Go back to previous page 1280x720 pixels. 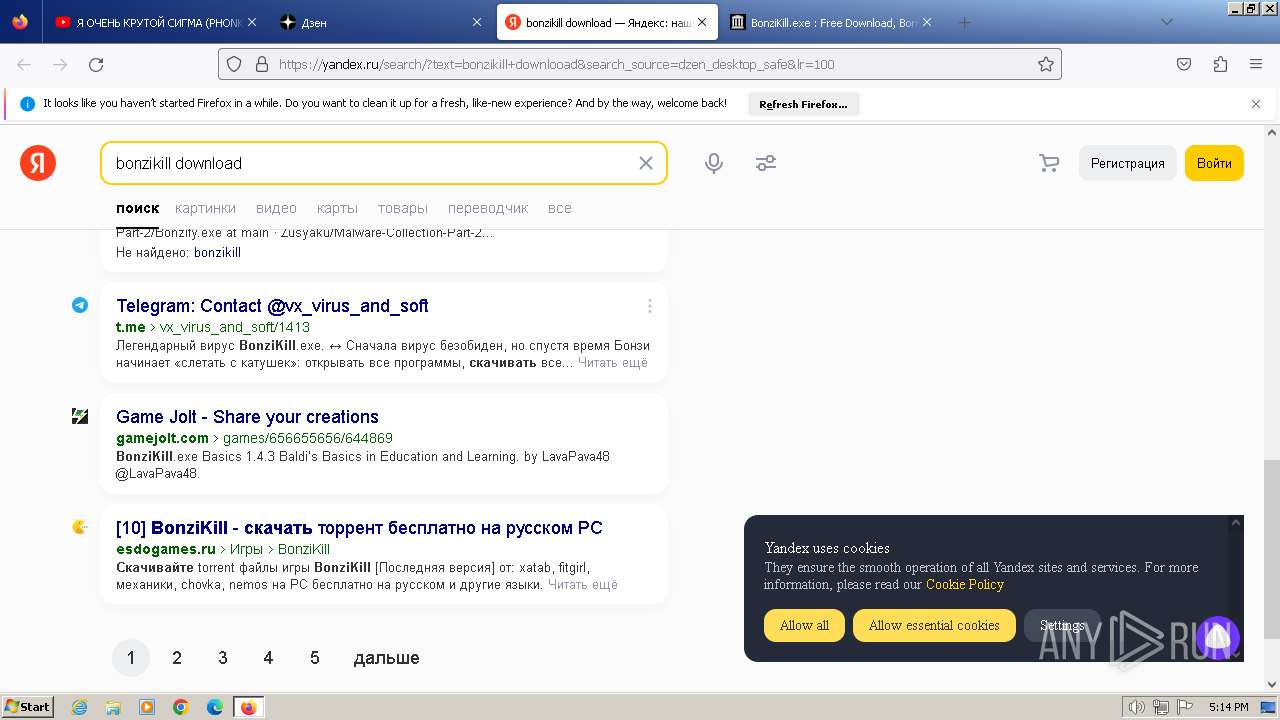(x=24, y=64)
